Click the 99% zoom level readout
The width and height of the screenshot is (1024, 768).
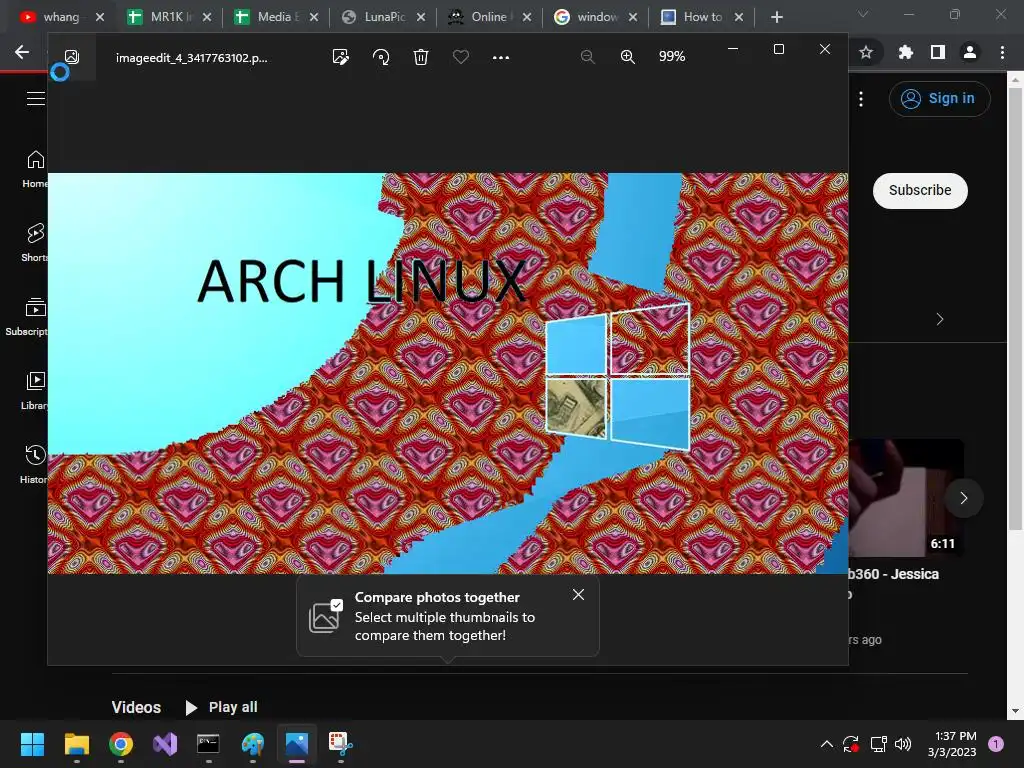click(671, 57)
